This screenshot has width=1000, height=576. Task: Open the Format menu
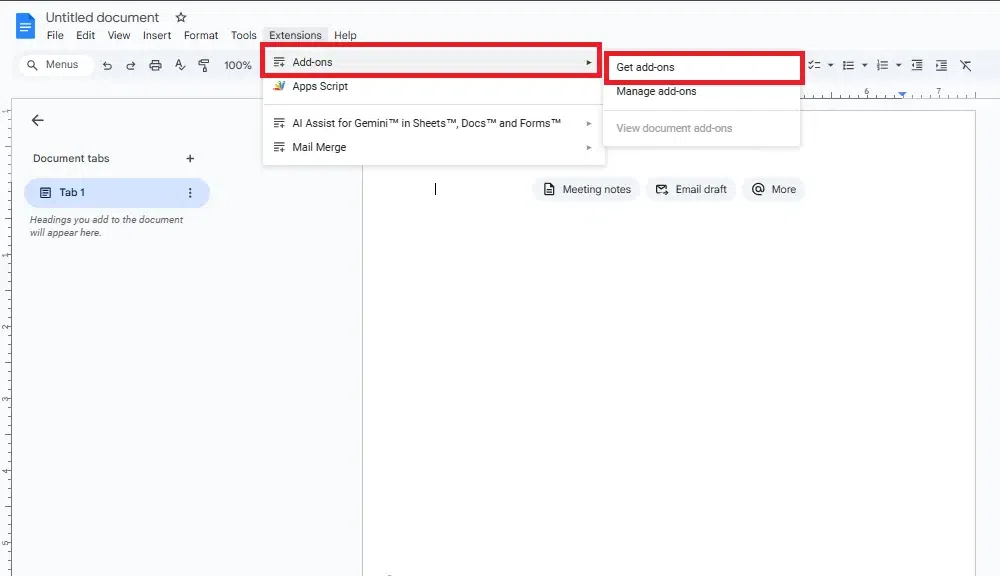coord(201,35)
